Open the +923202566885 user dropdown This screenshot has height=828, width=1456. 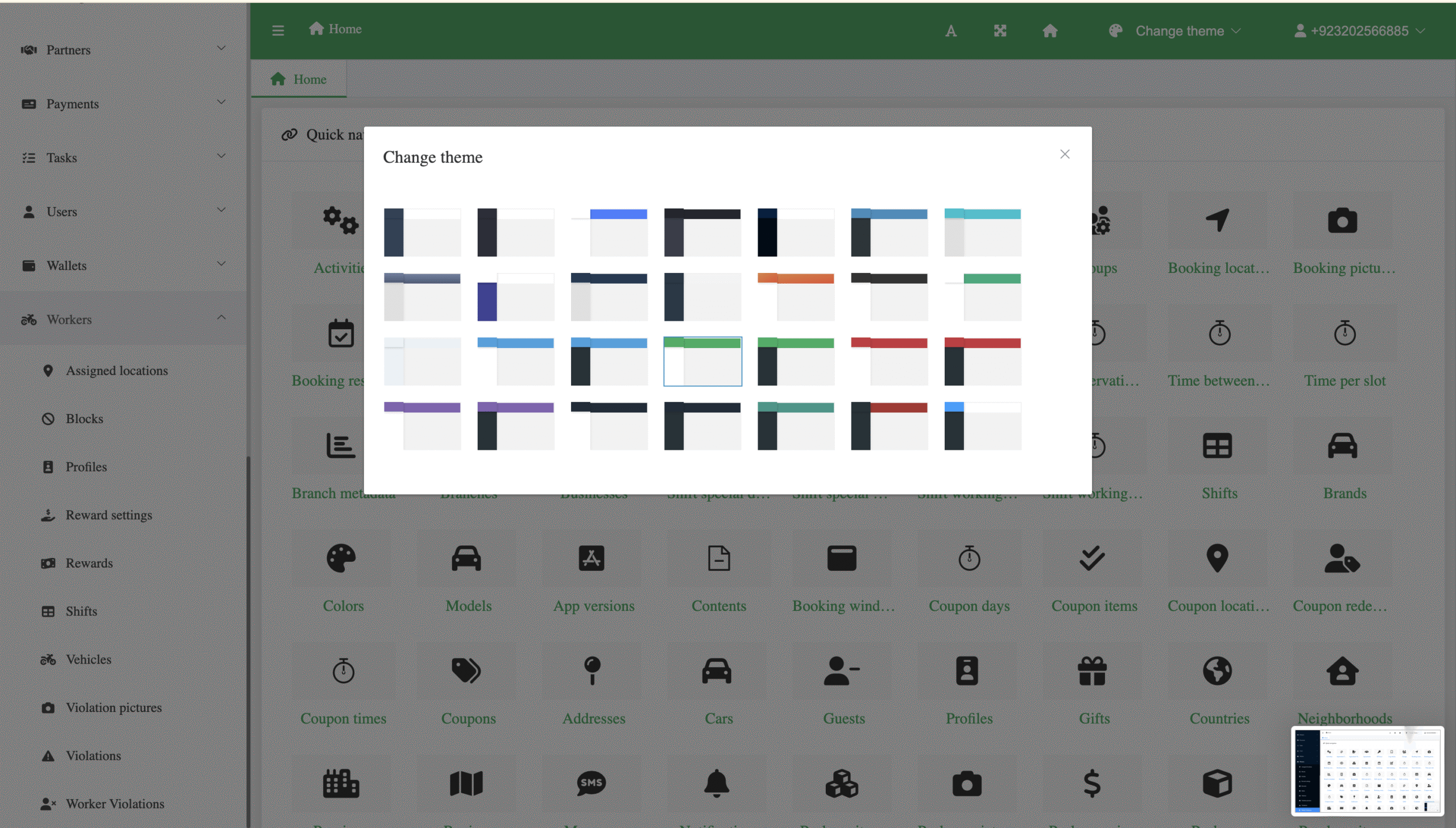(x=1359, y=31)
